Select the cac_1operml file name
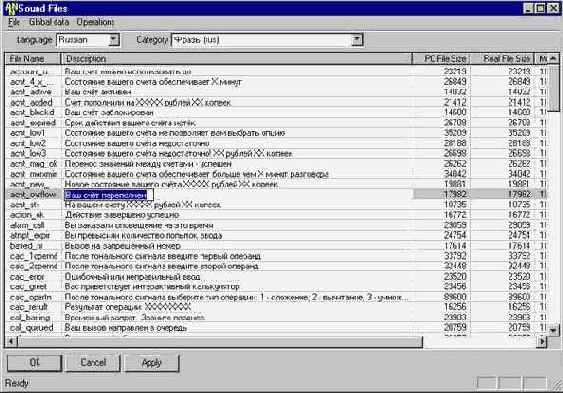The width and height of the screenshot is (563, 393). point(33,256)
